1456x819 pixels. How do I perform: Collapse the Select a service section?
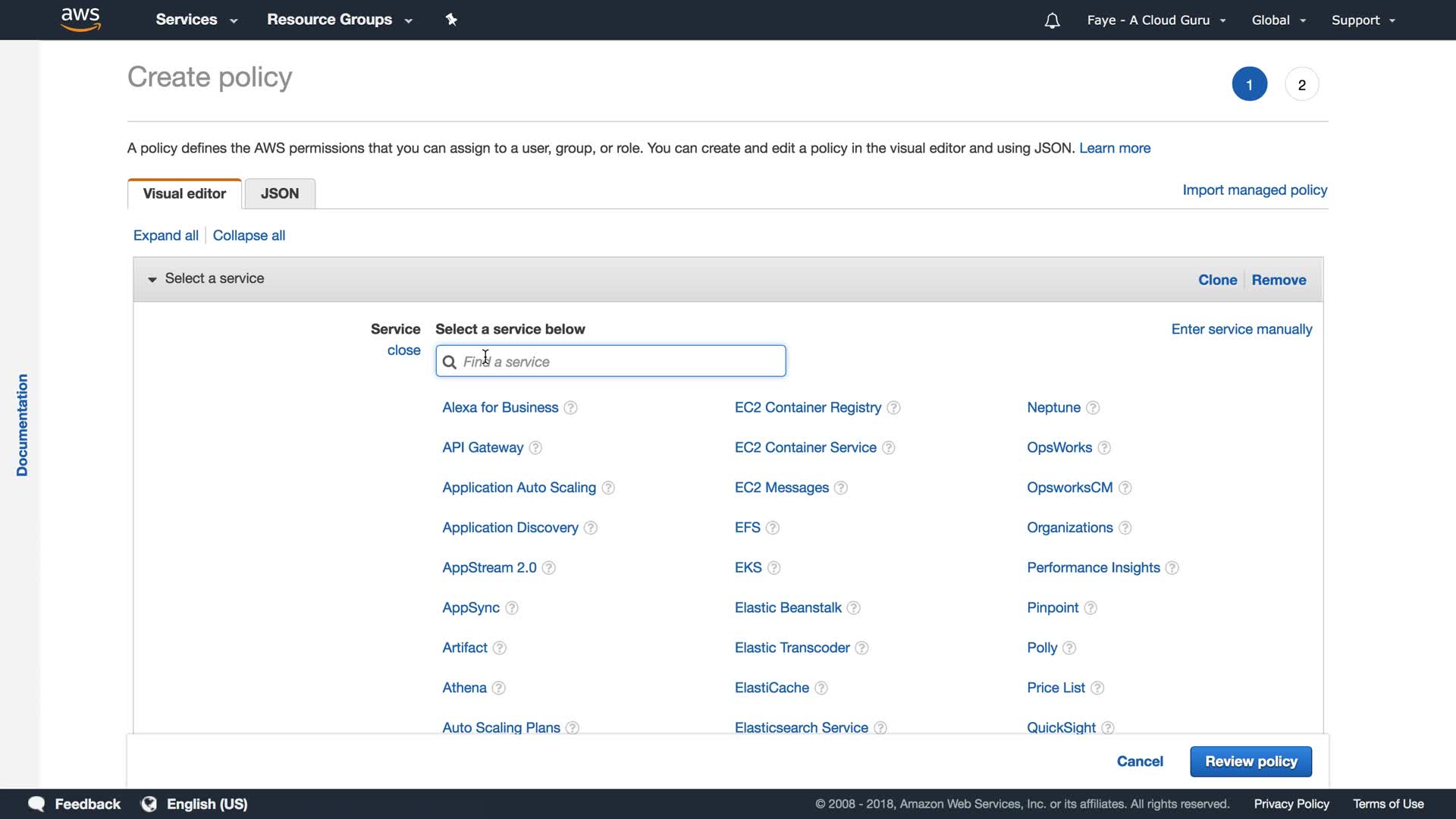click(152, 279)
